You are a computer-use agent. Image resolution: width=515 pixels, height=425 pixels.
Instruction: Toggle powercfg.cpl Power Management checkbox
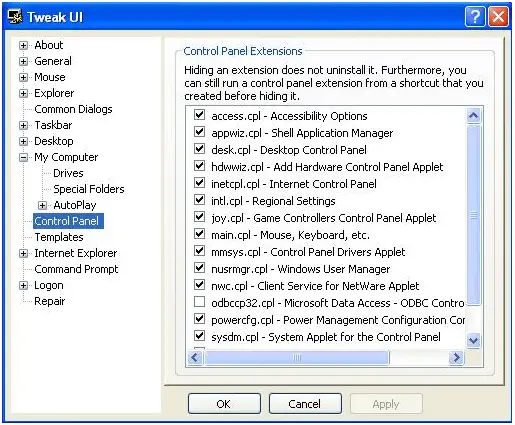(199, 319)
